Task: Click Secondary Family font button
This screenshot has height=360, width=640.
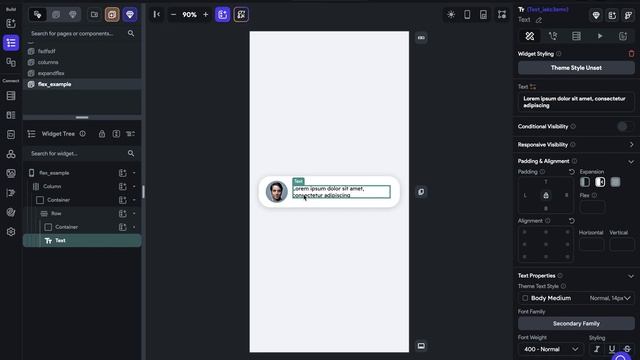Action: pyautogui.click(x=576, y=323)
